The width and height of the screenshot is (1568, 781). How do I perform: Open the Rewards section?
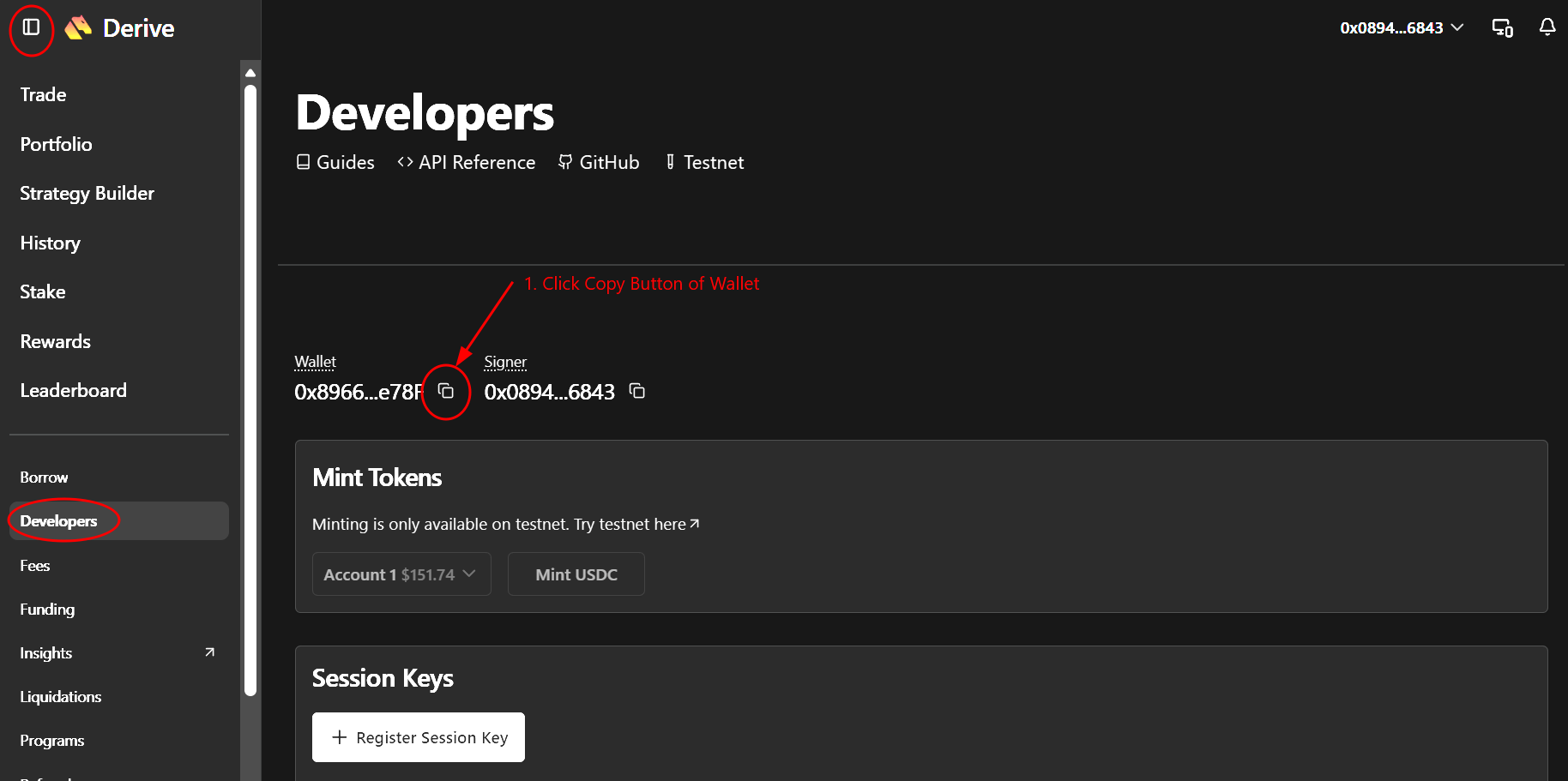pos(55,341)
